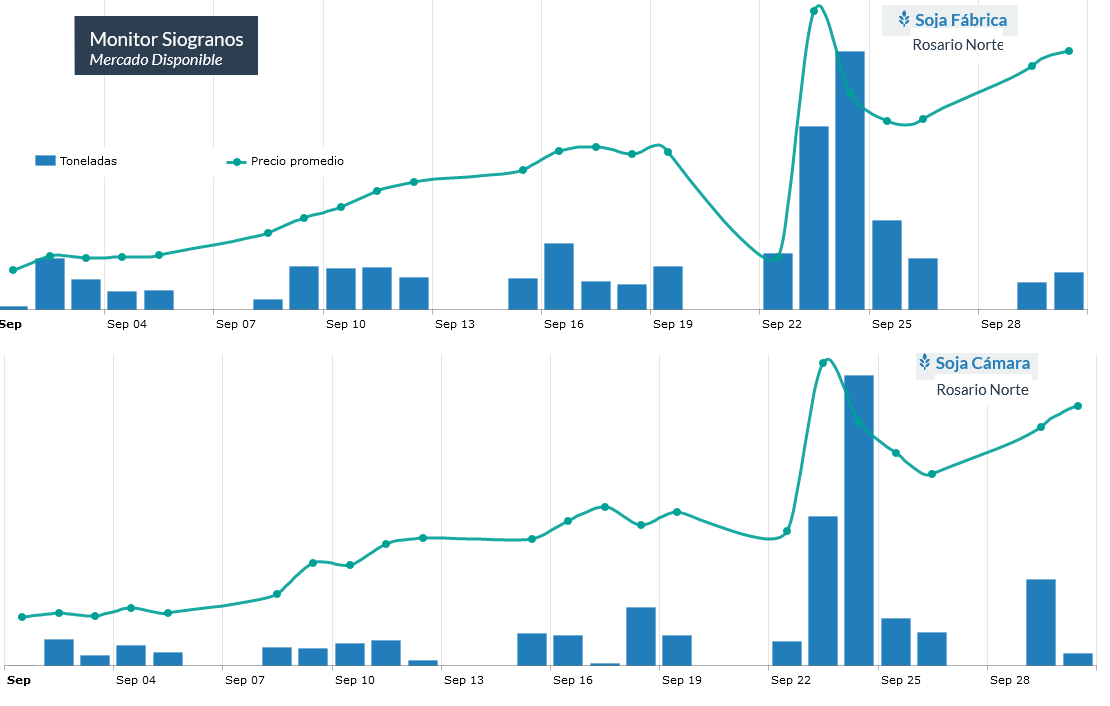Click the blue Toneladas legend swatch
The height and width of the screenshot is (706, 1110).
coord(45,161)
